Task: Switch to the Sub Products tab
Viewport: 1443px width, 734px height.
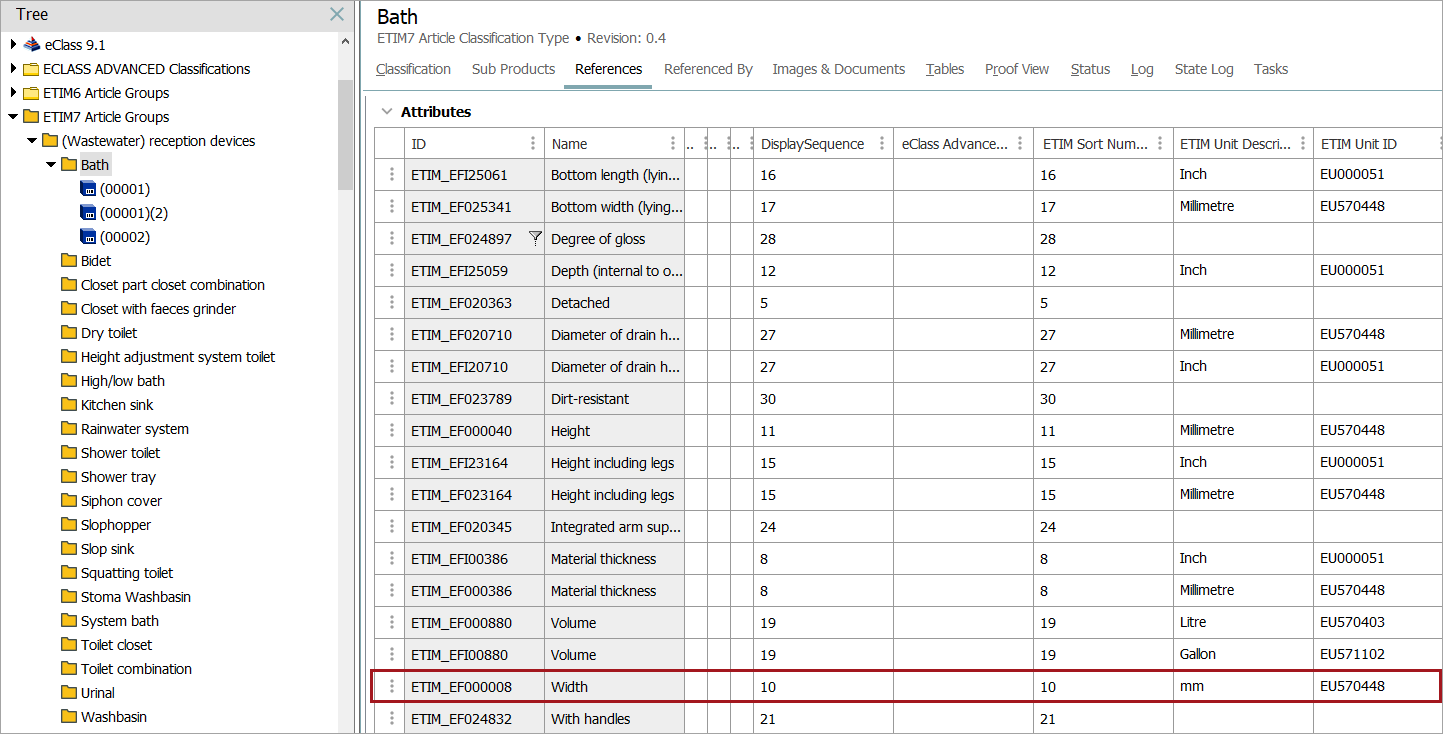Action: 513,69
